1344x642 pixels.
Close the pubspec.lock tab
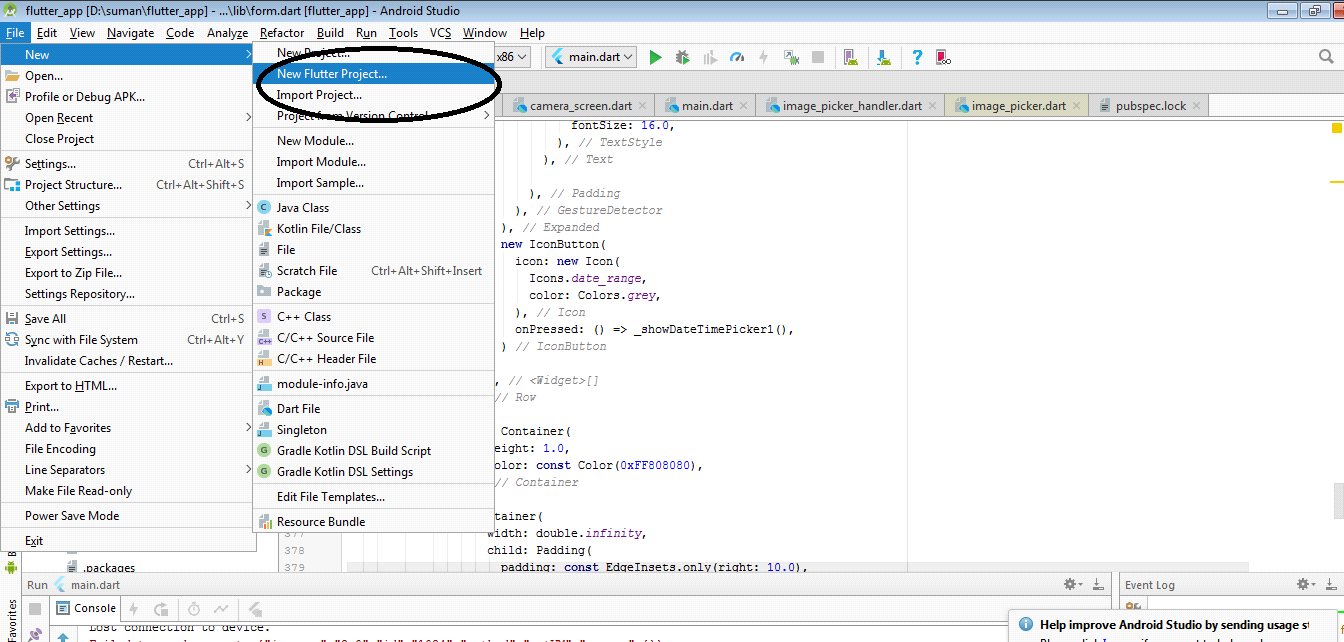(1196, 105)
